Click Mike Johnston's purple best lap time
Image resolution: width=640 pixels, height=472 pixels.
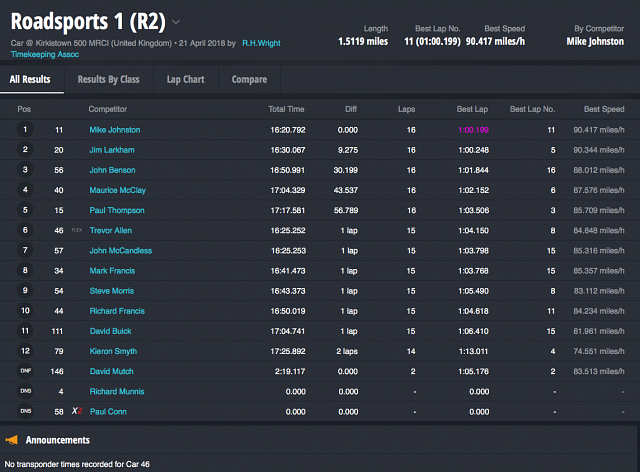click(472, 130)
